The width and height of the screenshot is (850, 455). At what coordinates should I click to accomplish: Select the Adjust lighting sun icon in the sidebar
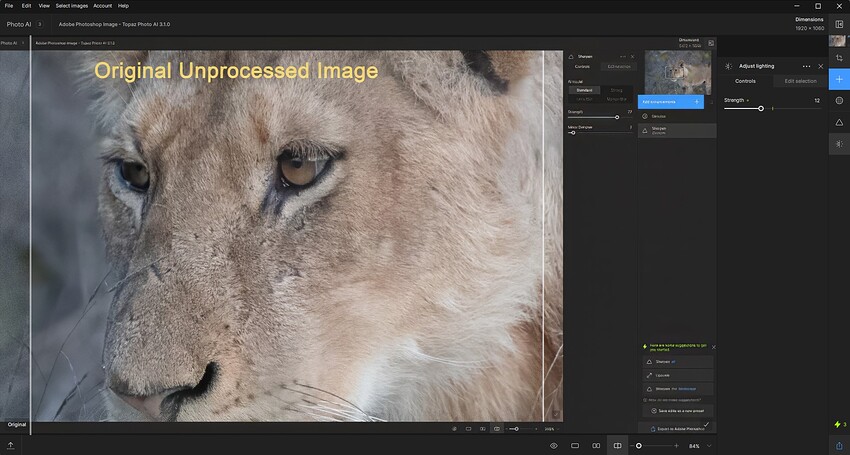(x=839, y=144)
